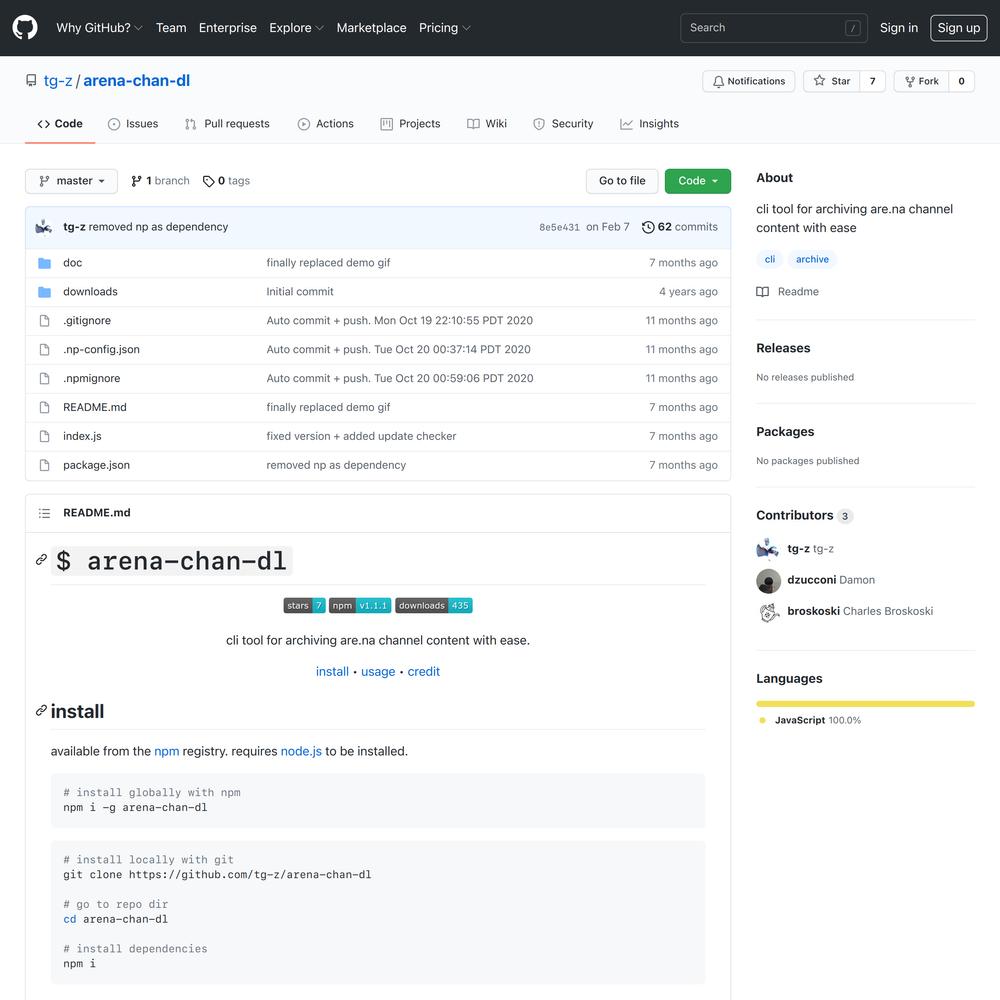Open the master branch selector
Viewport: 1000px width, 1000px height.
[x=71, y=181]
